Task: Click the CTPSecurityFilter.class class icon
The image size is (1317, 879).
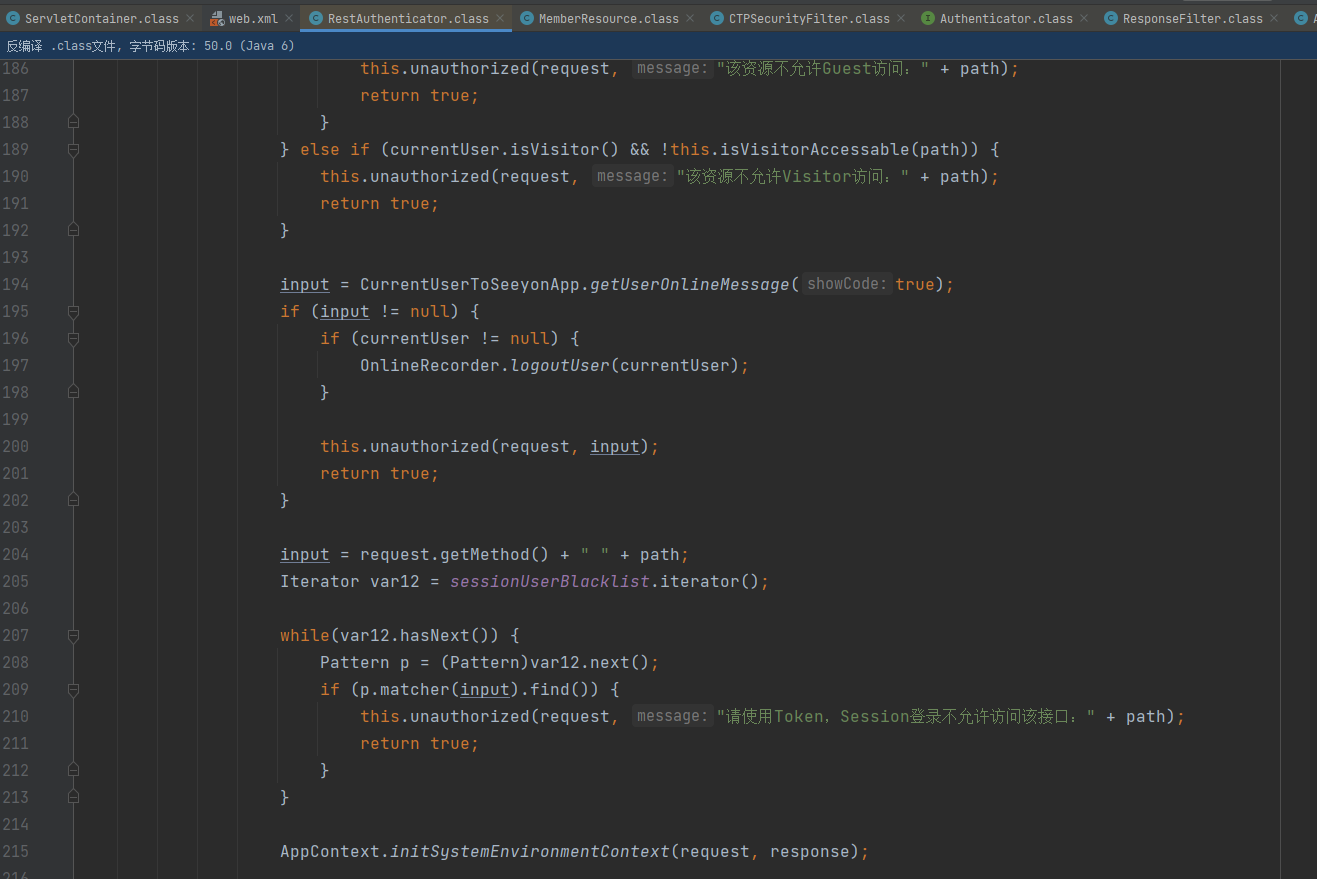Action: click(718, 18)
